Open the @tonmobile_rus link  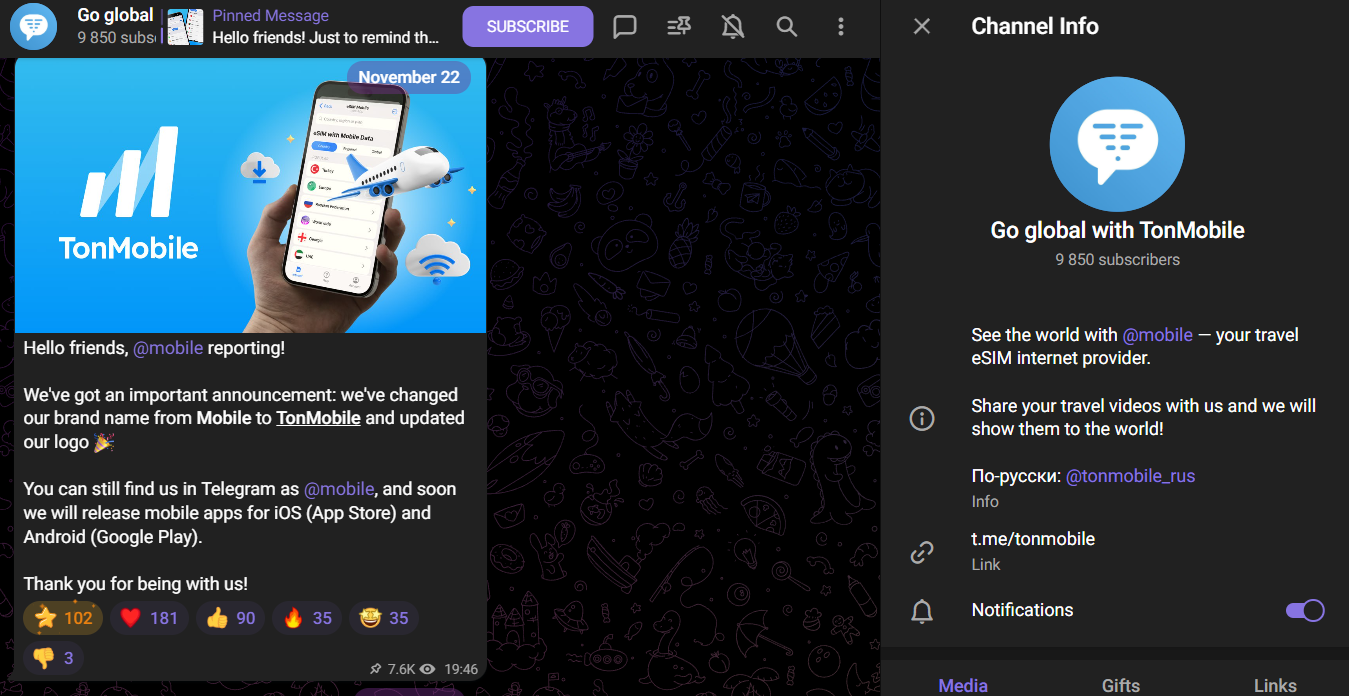coord(1130,476)
